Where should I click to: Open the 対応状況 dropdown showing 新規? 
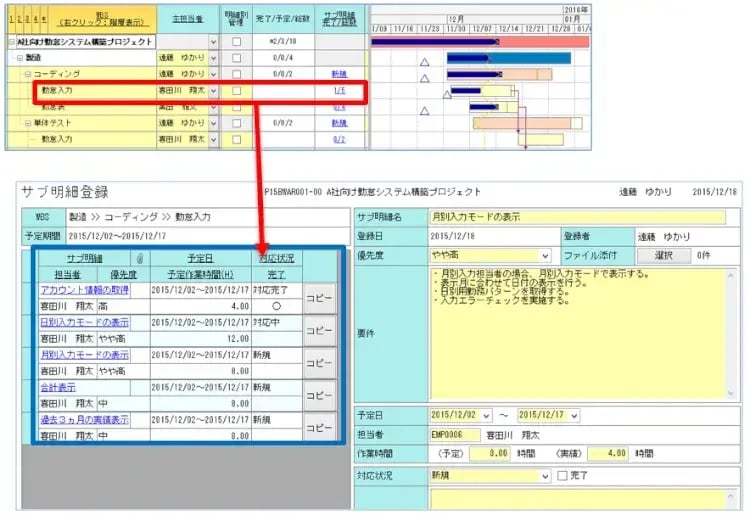pos(544,476)
